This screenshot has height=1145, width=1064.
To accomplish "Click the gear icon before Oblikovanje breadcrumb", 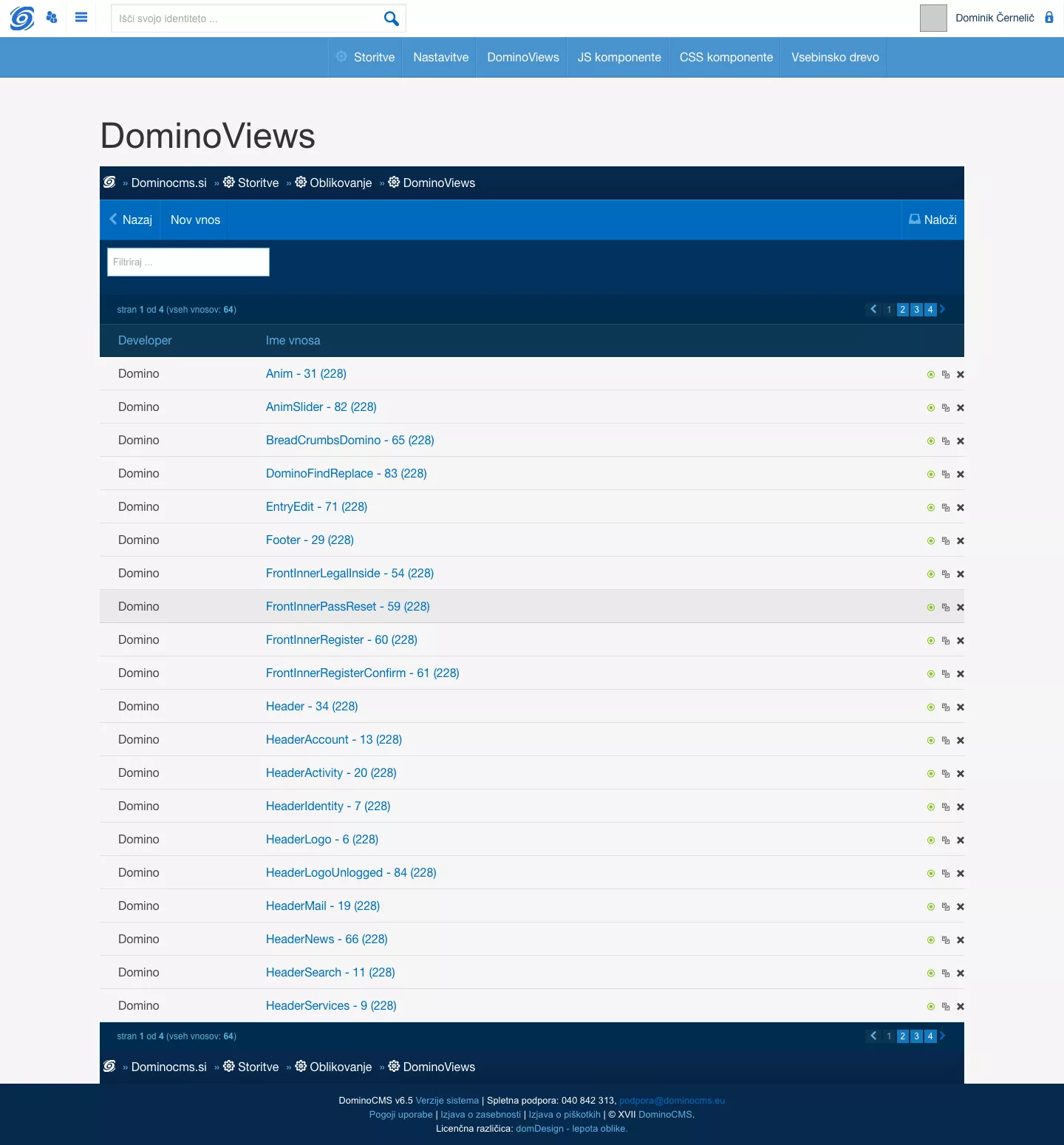I will pyautogui.click(x=301, y=182).
